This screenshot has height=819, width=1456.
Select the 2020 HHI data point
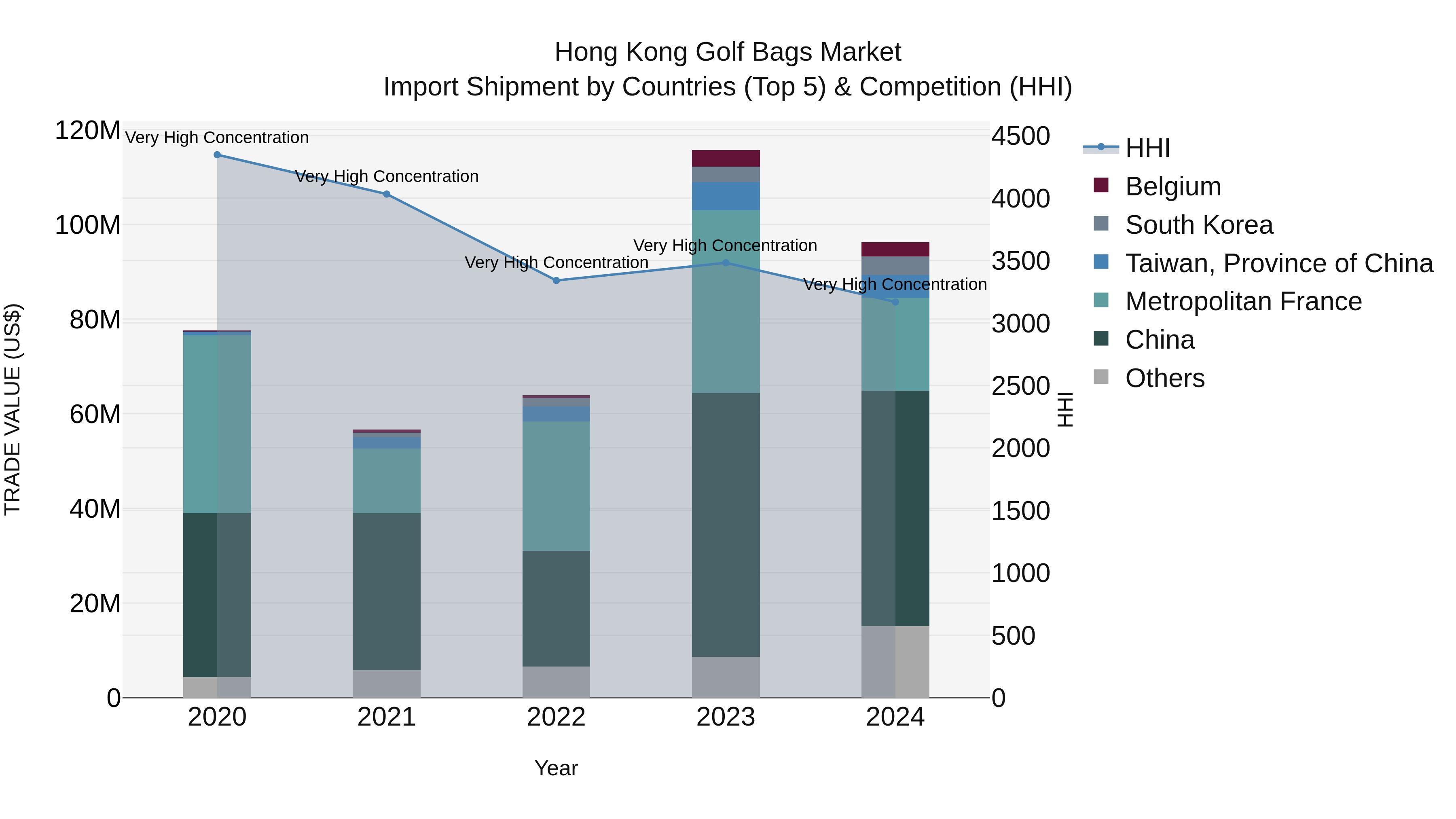(x=217, y=155)
